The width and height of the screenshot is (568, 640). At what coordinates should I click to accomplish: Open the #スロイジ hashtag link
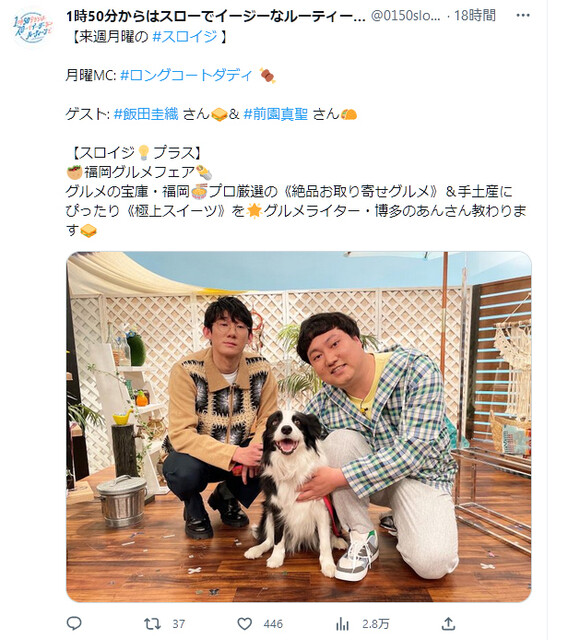[x=185, y=37]
